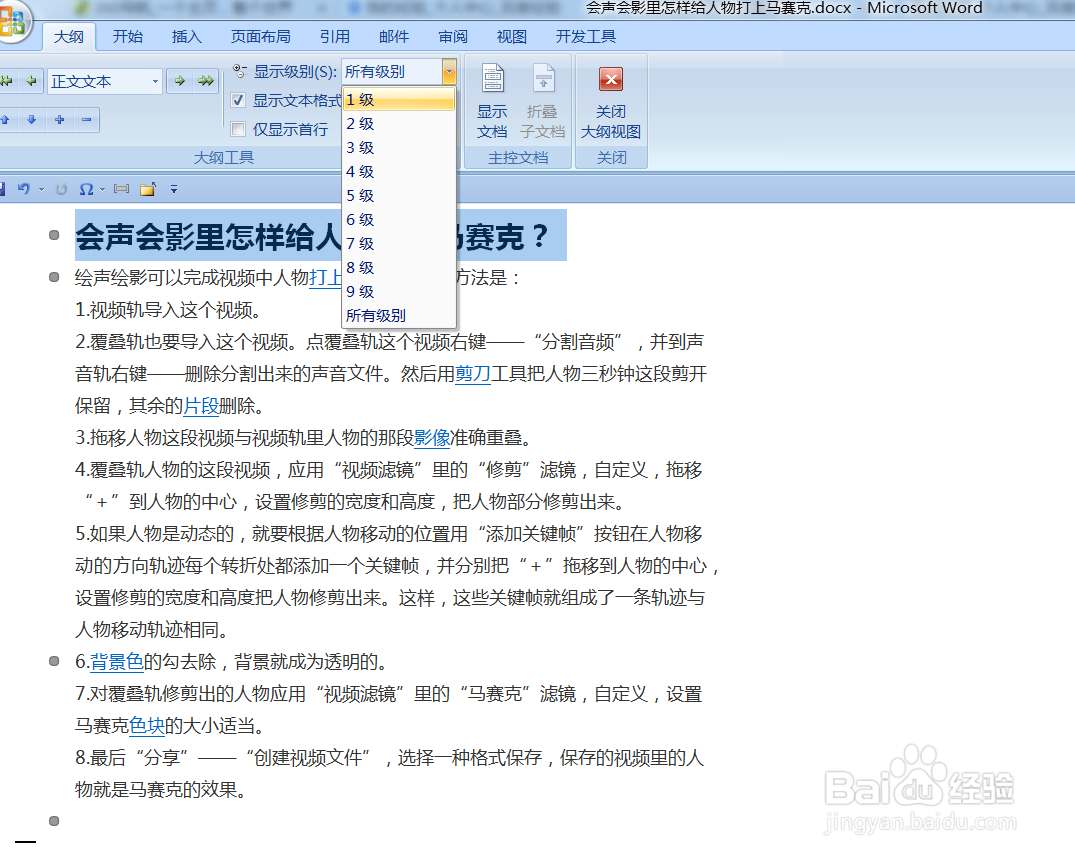Click the 折叠子文档 (Collapse Subdocuments) icon
This screenshot has width=1075, height=859.
pyautogui.click(x=542, y=95)
